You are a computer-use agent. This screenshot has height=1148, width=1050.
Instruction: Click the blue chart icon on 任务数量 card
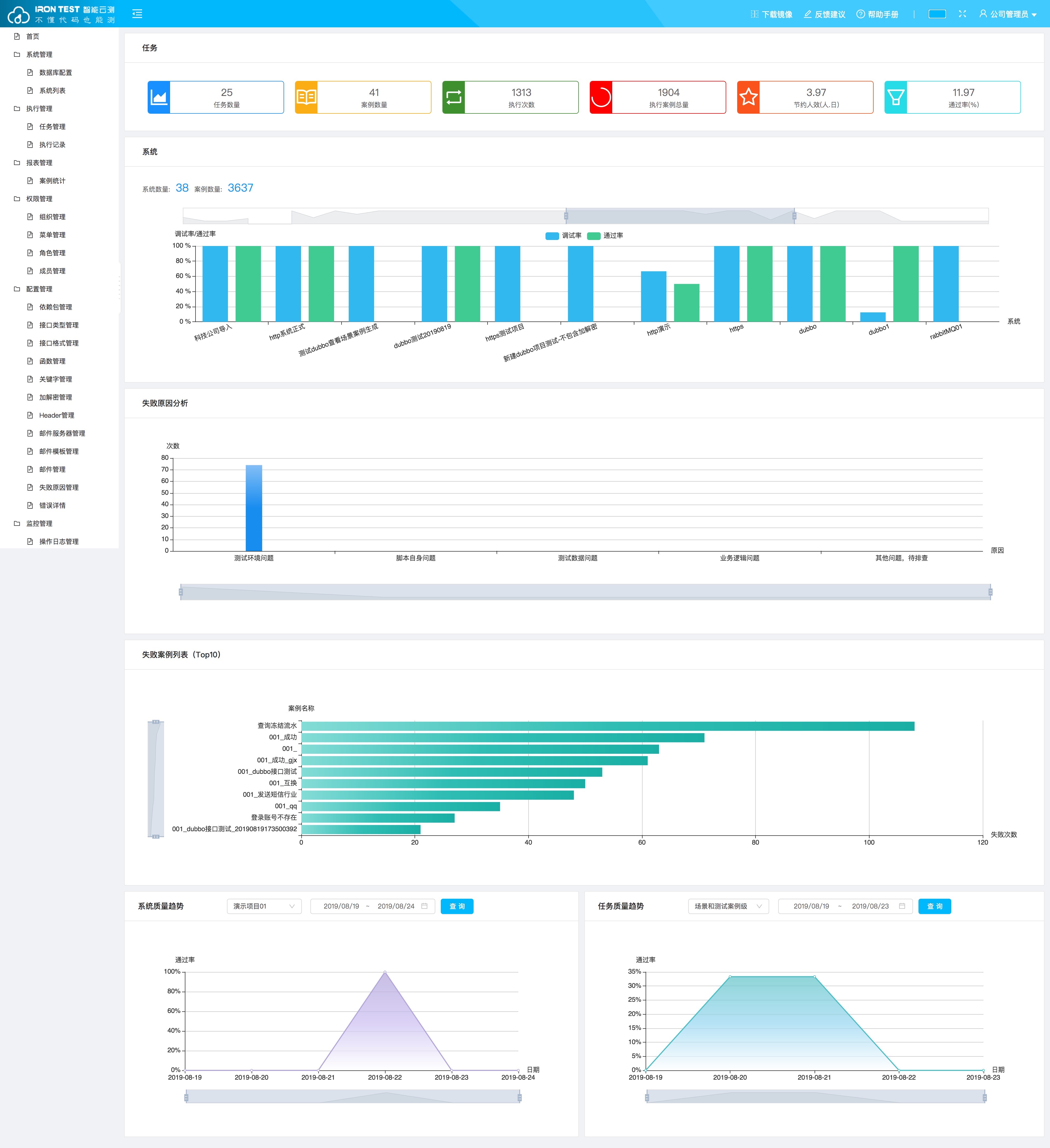pos(159,97)
